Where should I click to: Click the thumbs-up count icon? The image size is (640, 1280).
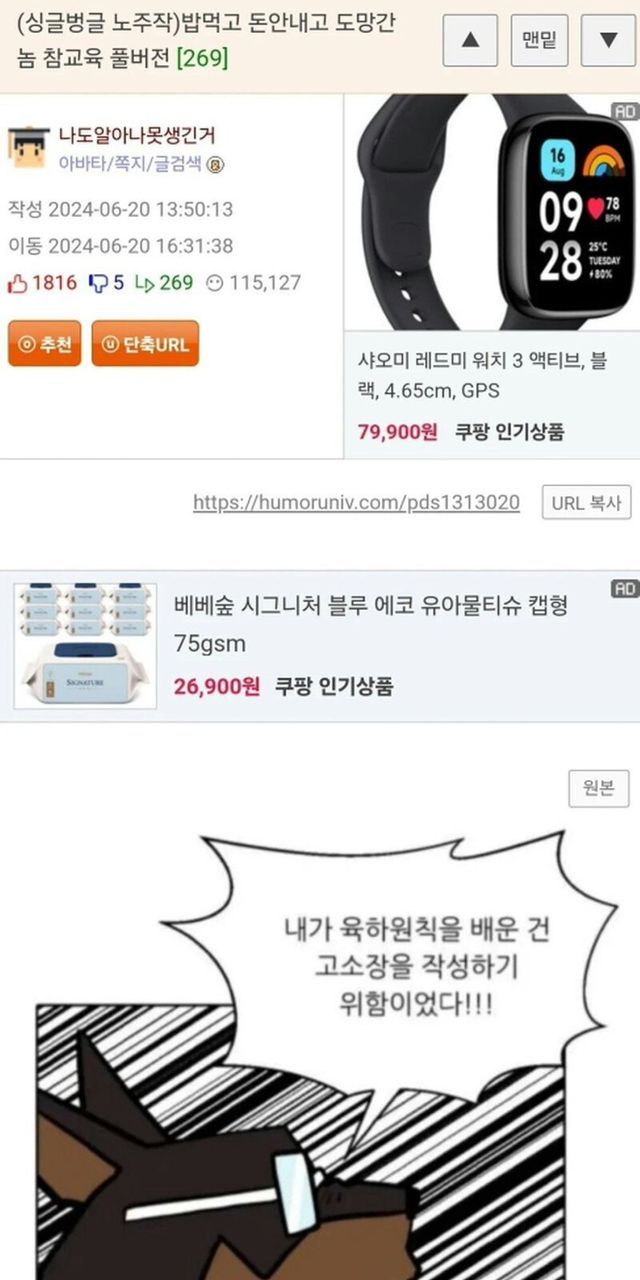point(17,283)
